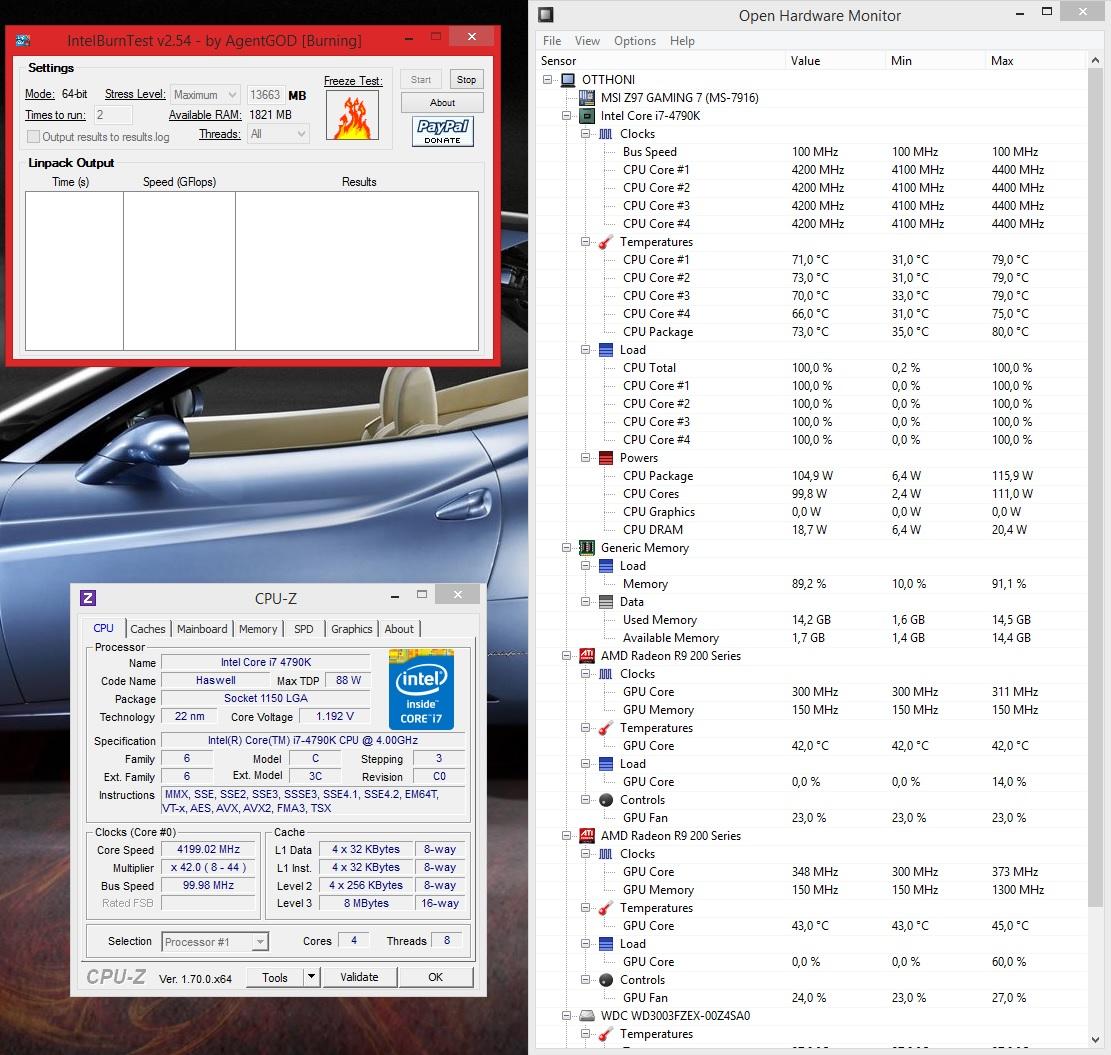Click the second GPU Controls sphere icon
Screen dimensions: 1111x1055
[x=606, y=980]
